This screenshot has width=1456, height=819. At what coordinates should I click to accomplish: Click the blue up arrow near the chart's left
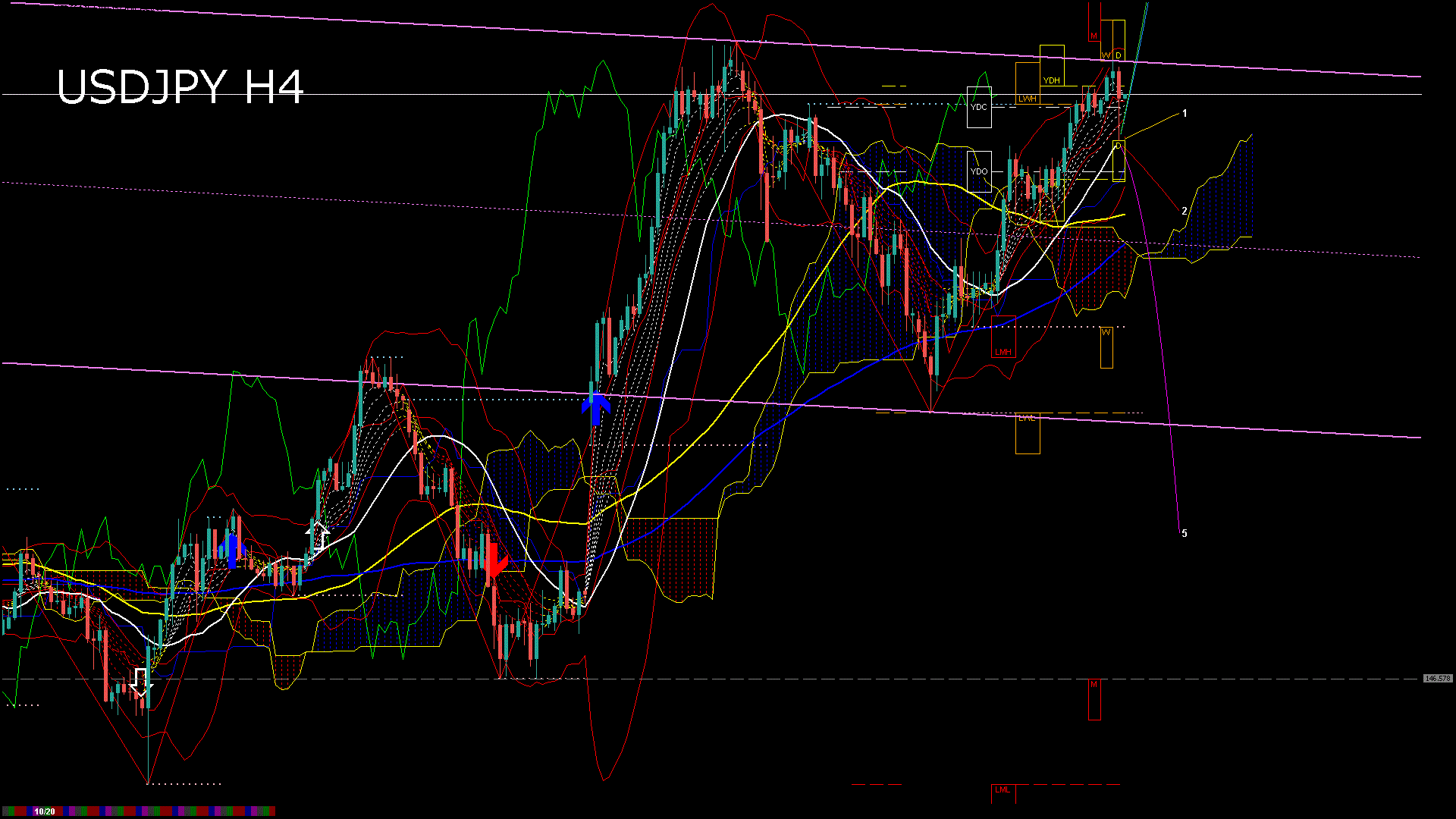(232, 550)
